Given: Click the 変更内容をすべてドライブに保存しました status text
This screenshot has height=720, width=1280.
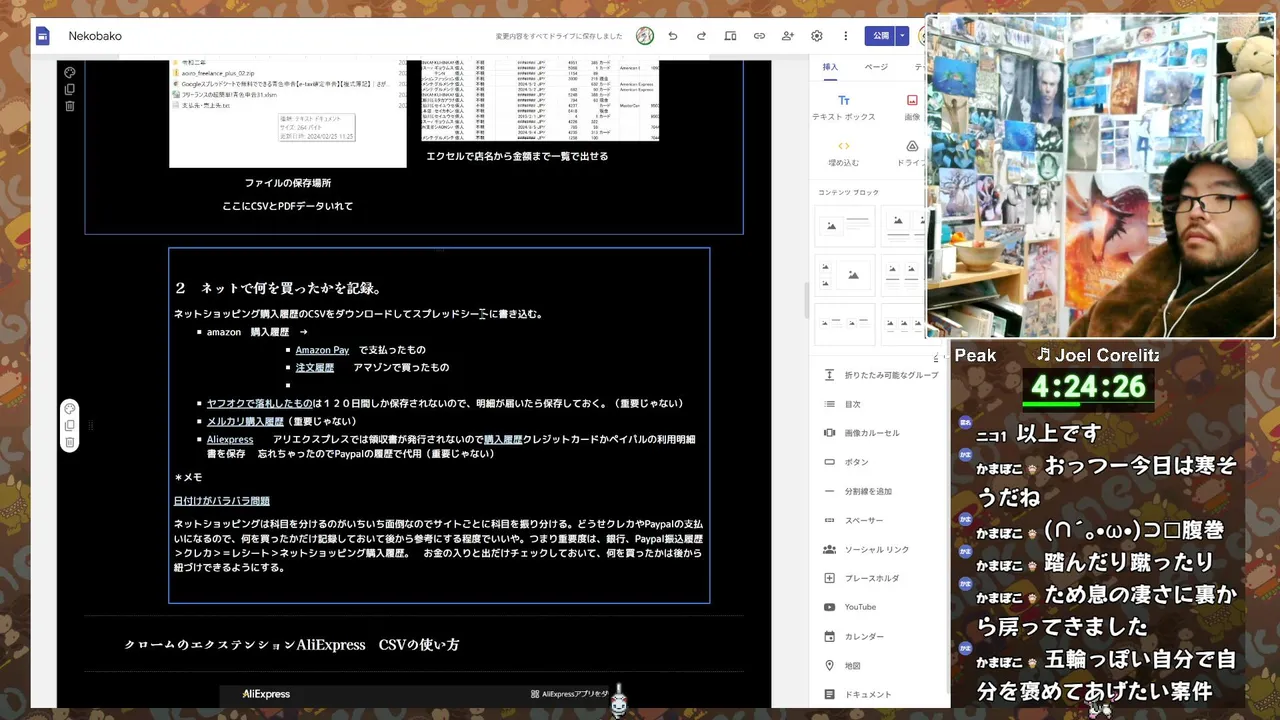Looking at the screenshot, I should tap(559, 36).
